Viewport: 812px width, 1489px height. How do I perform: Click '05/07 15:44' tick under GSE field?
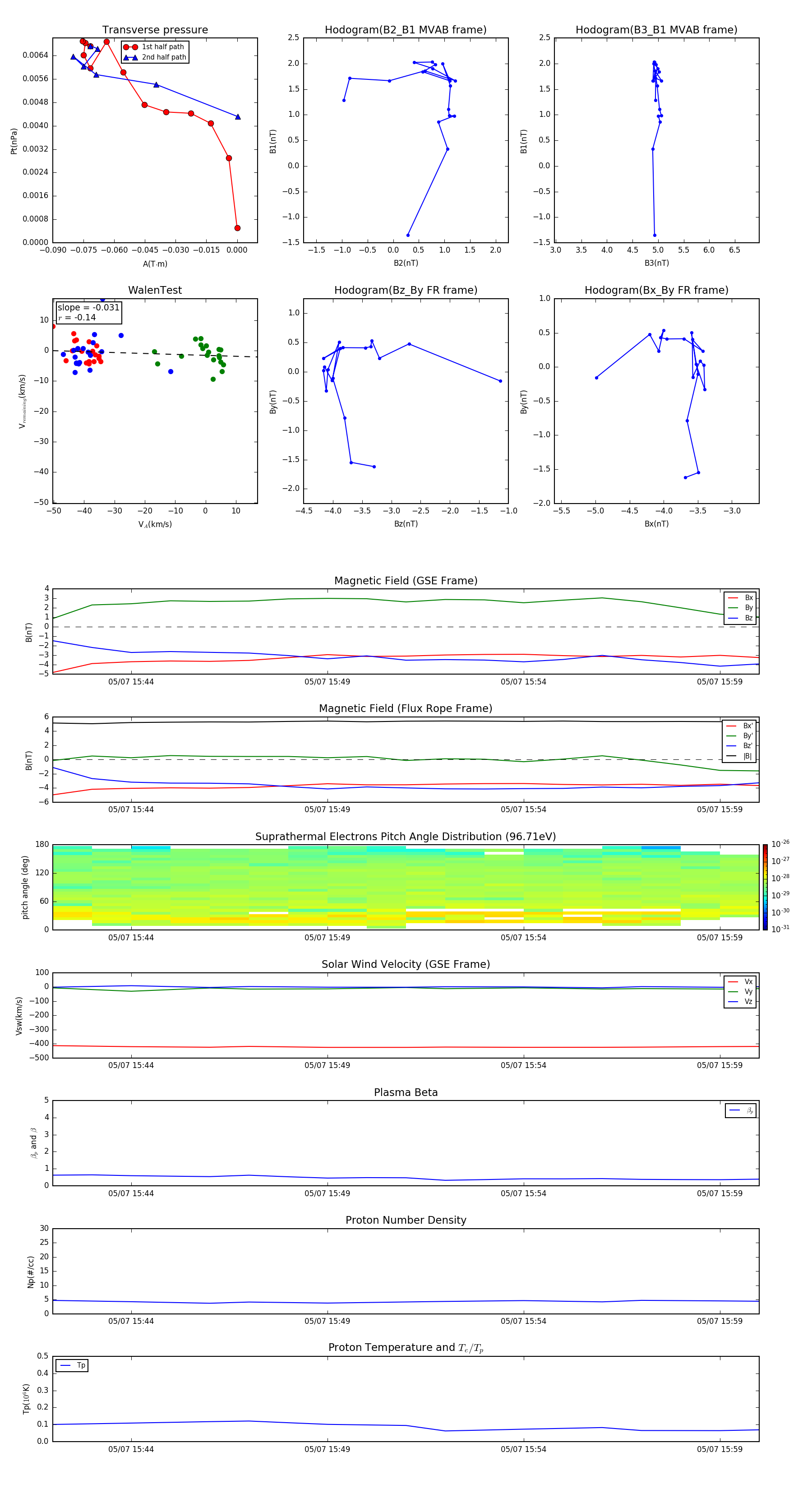tap(131, 682)
